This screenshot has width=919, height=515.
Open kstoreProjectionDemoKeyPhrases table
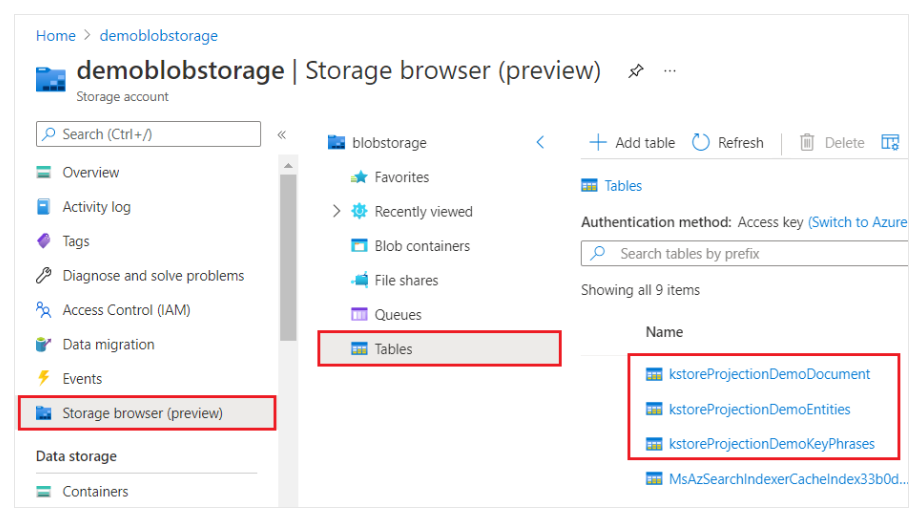(x=772, y=444)
